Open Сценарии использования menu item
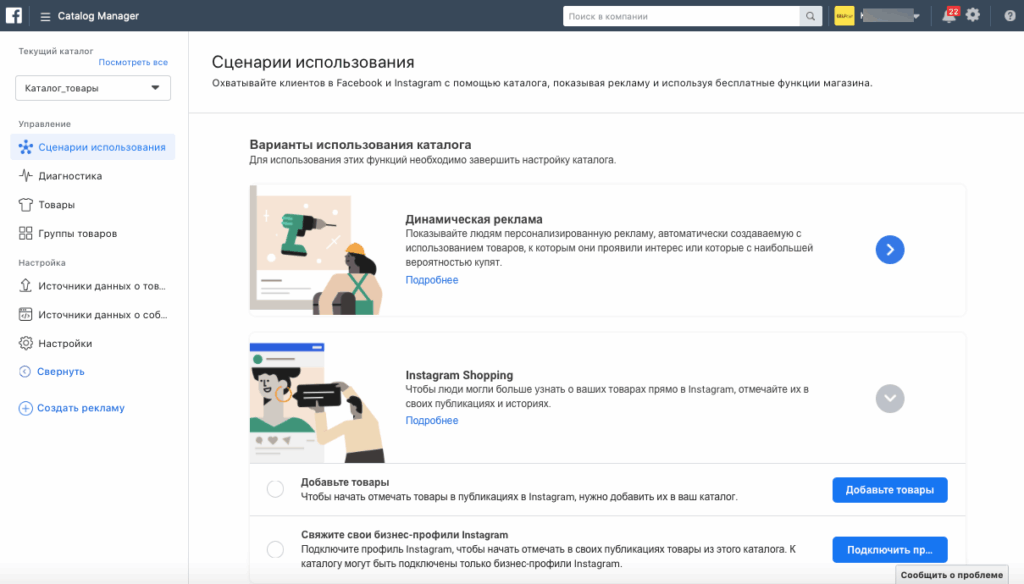The image size is (1024, 584). pyautogui.click(x=93, y=147)
